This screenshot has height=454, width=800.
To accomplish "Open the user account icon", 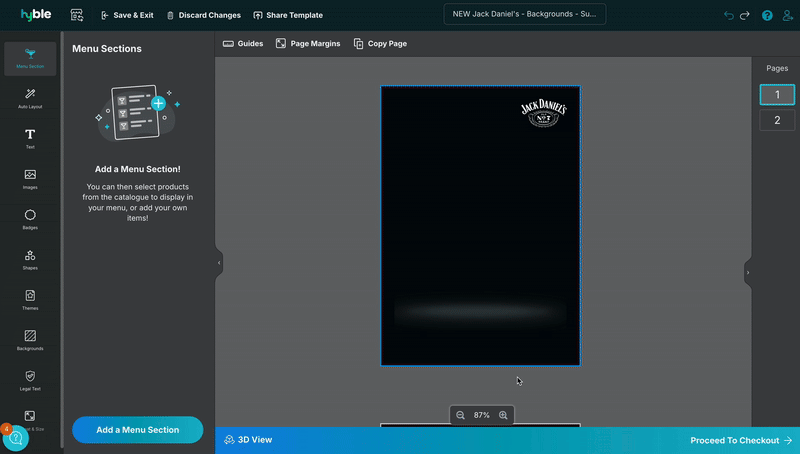I will coord(788,15).
